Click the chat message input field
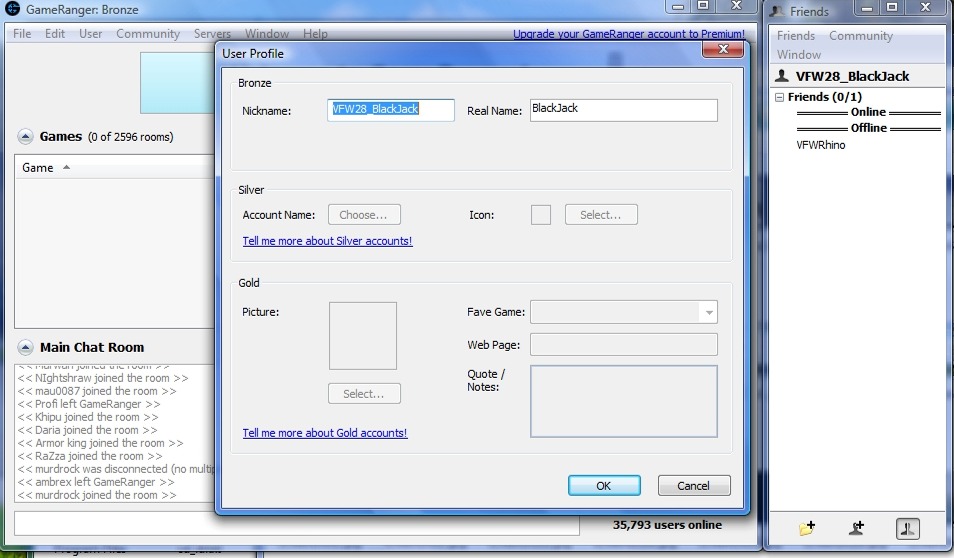This screenshot has width=954, height=558. point(297,524)
